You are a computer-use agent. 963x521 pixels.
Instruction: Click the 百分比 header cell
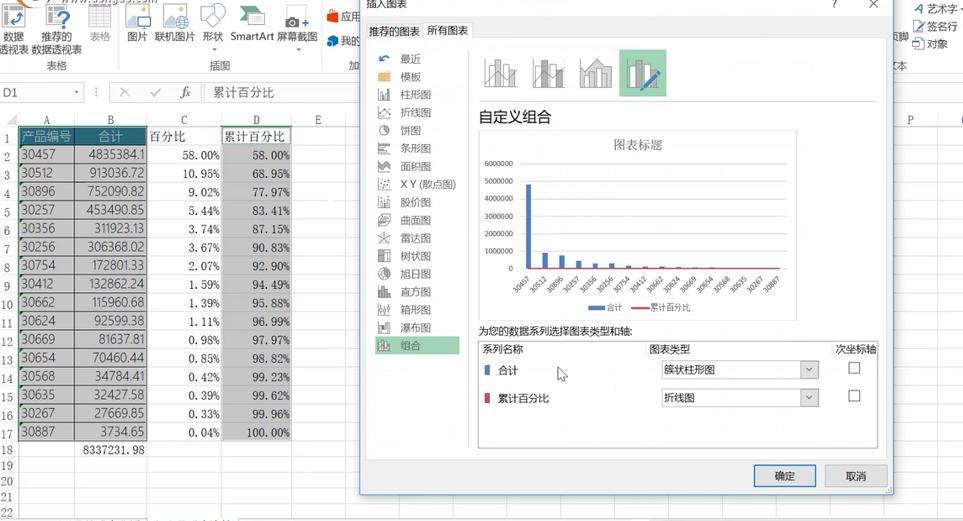tap(184, 136)
